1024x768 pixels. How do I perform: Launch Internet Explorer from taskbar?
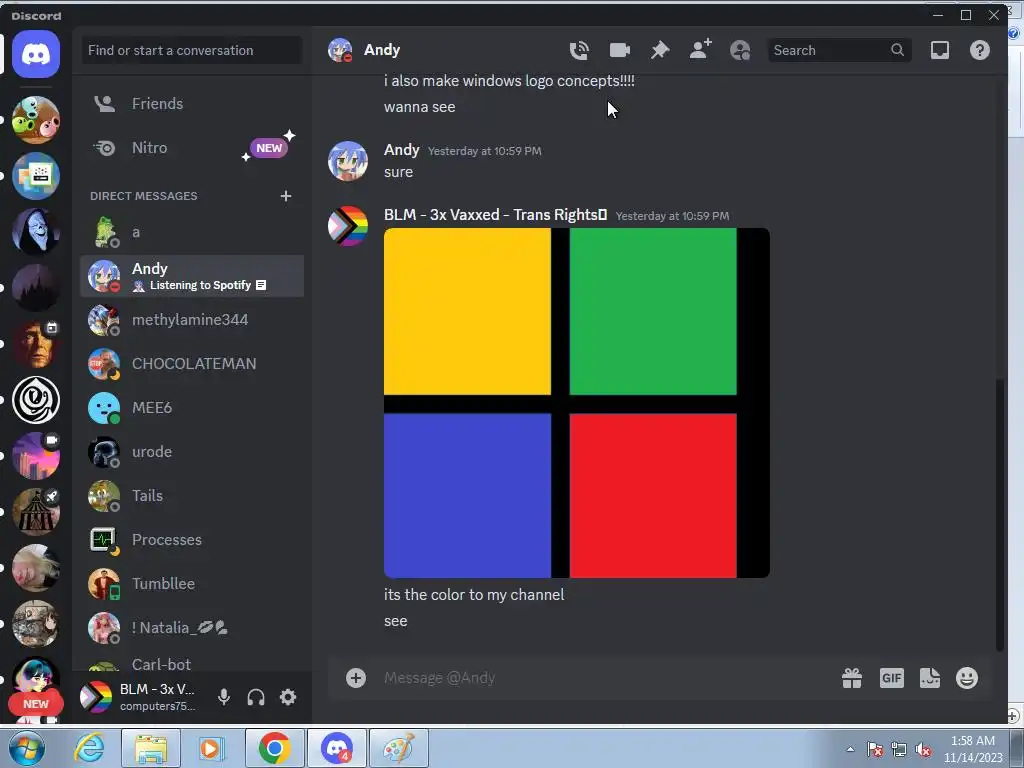89,748
